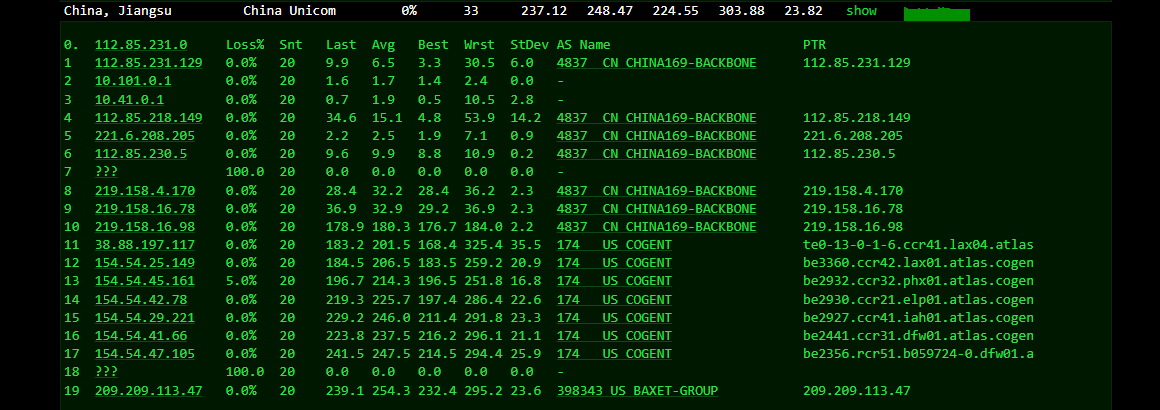Open Cogent IP link 38.88.197.117

click(145, 244)
